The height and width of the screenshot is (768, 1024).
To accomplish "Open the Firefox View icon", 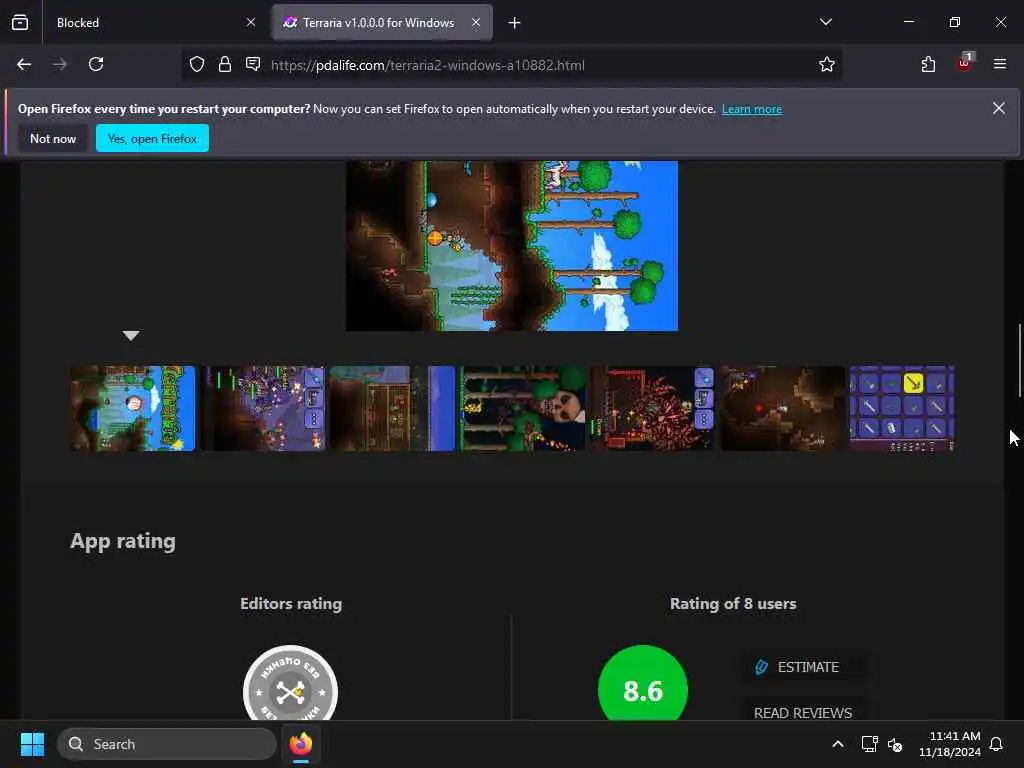I will coord(20,22).
